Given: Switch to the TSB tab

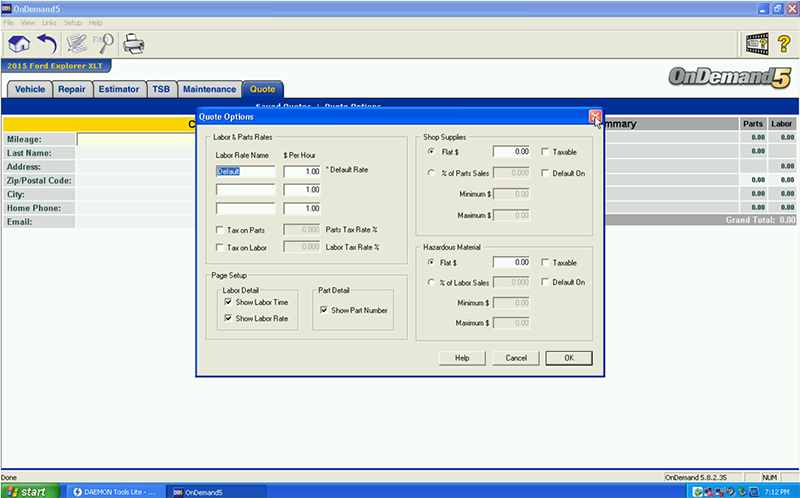Looking at the screenshot, I should (x=161, y=89).
